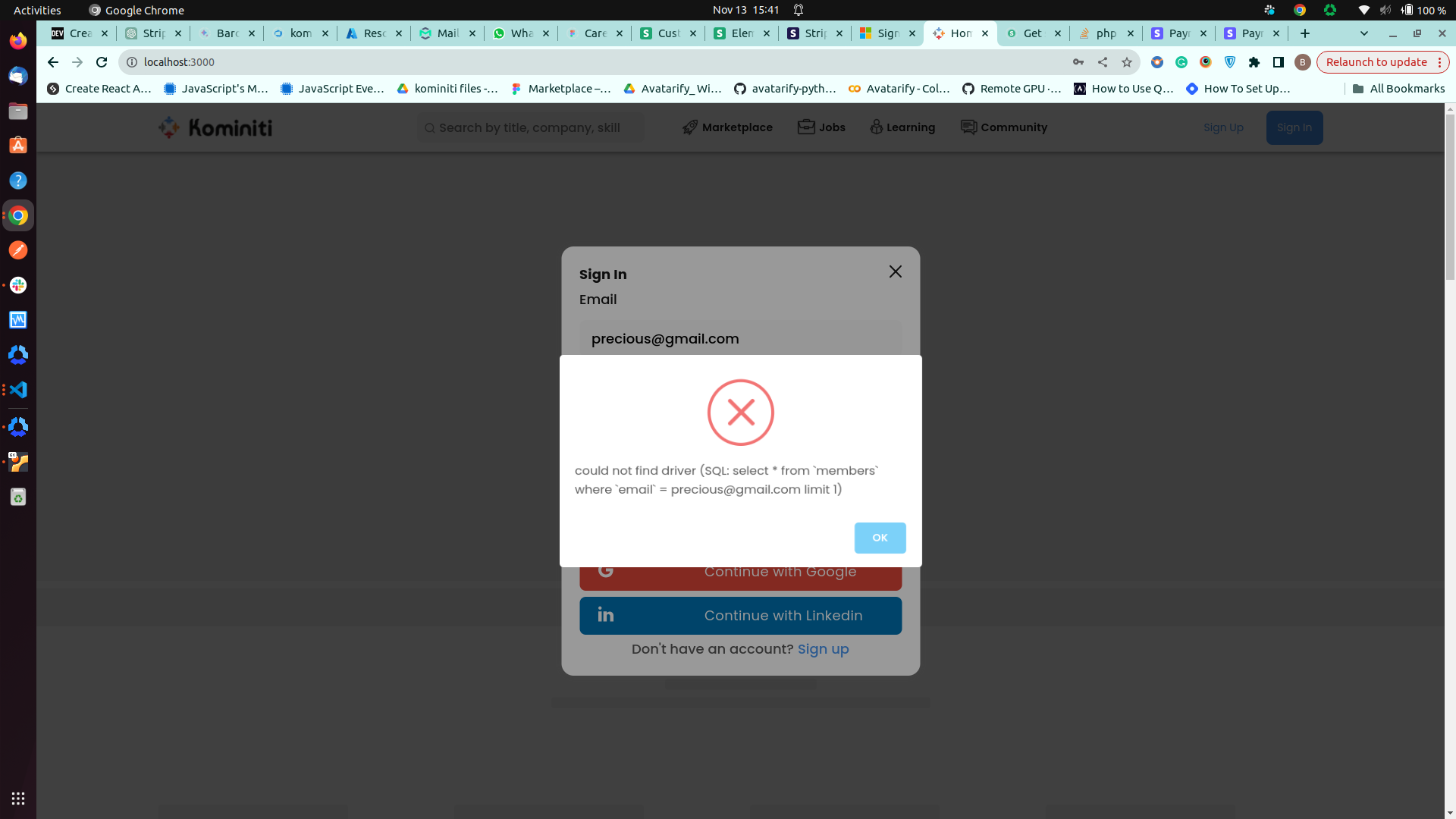Click the share page icon in the address bar
The width and height of the screenshot is (1456, 819).
(x=1103, y=62)
